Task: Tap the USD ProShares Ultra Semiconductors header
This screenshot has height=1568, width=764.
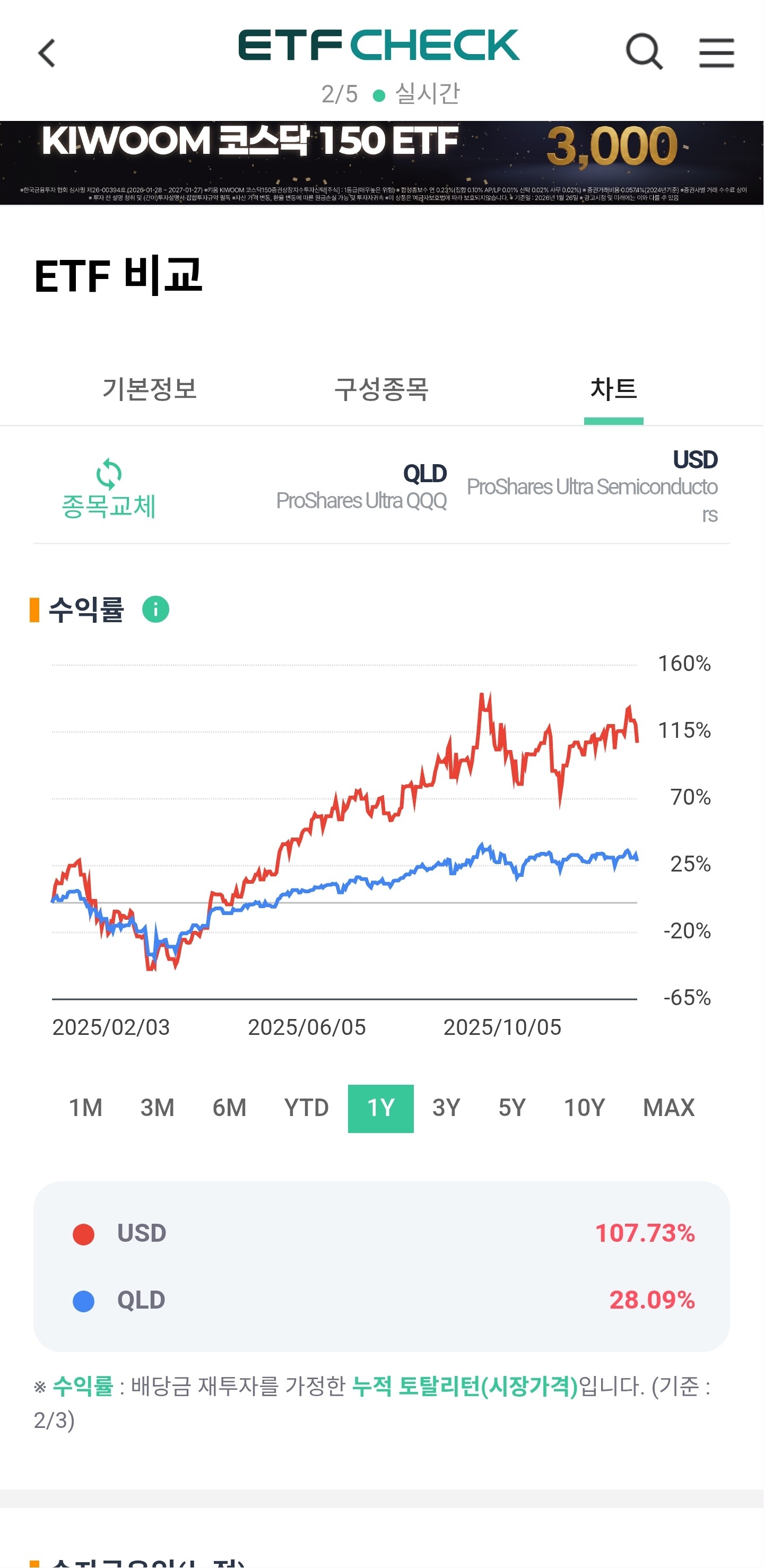Action: click(x=592, y=486)
